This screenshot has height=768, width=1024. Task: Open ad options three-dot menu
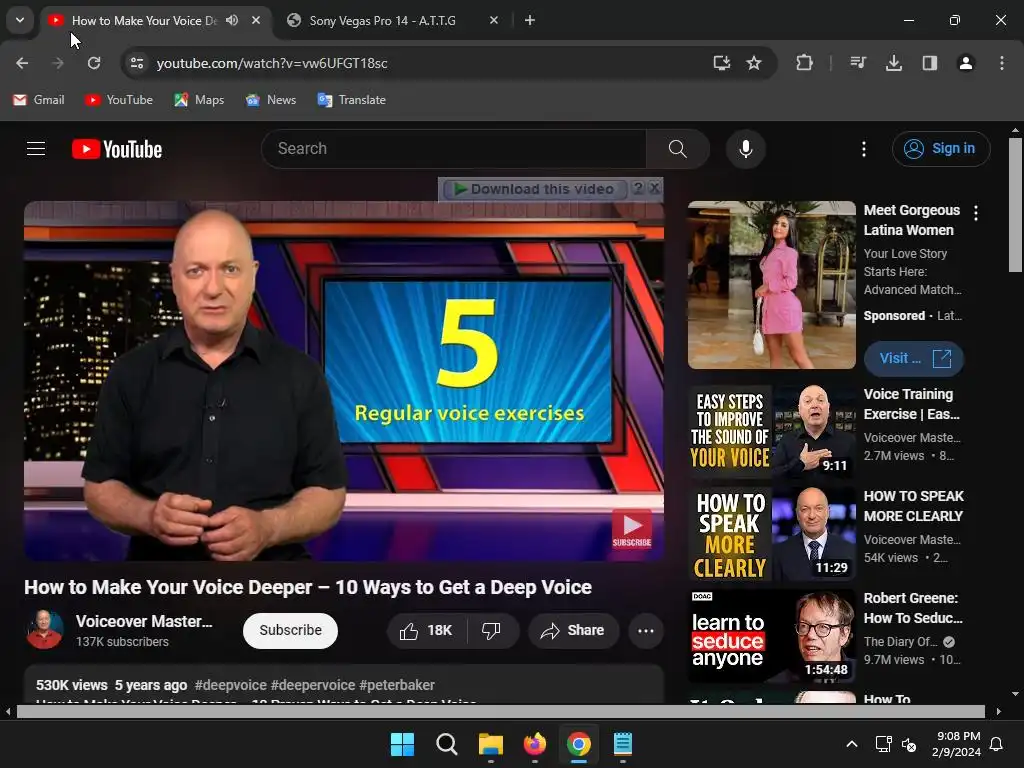976,213
